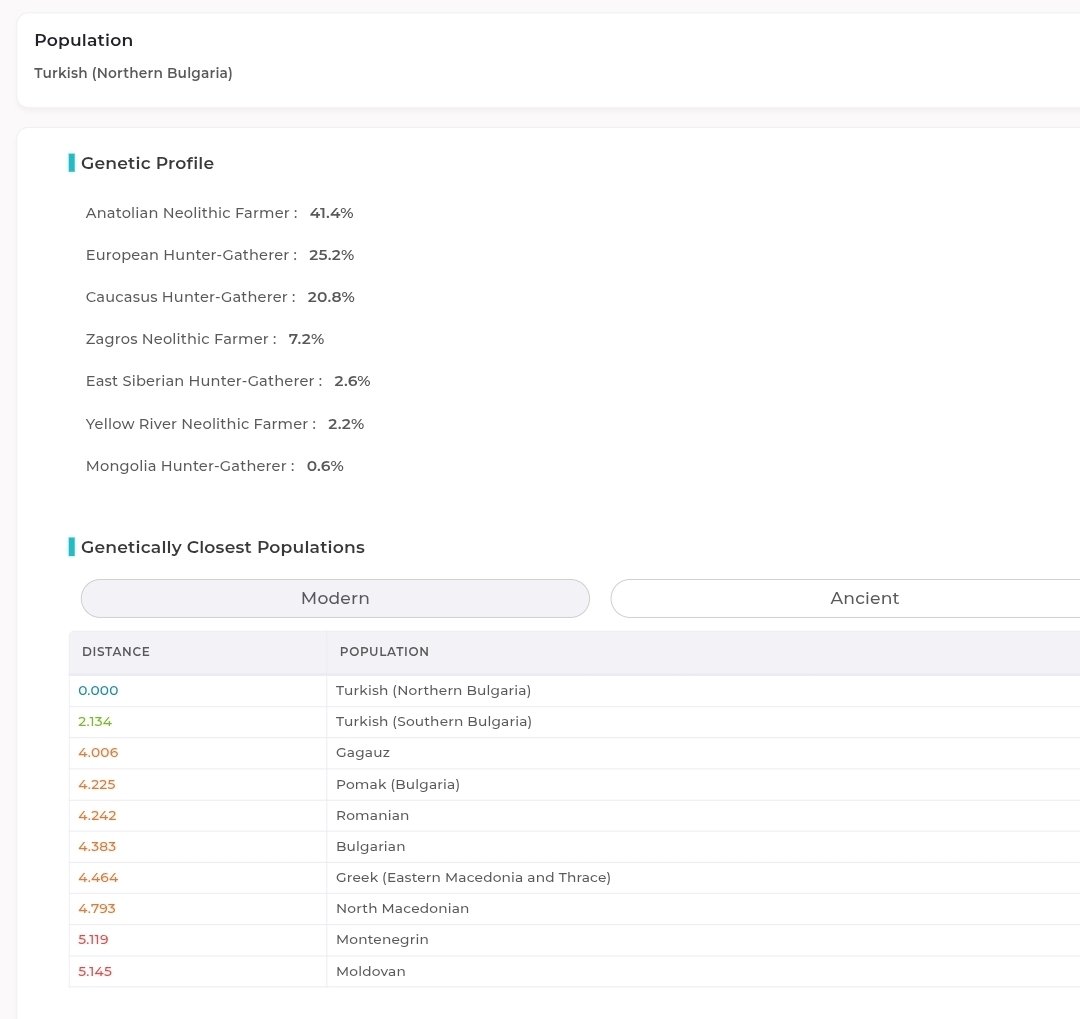Click the 5.145 distance value
This screenshot has width=1080, height=1019.
(x=95, y=971)
